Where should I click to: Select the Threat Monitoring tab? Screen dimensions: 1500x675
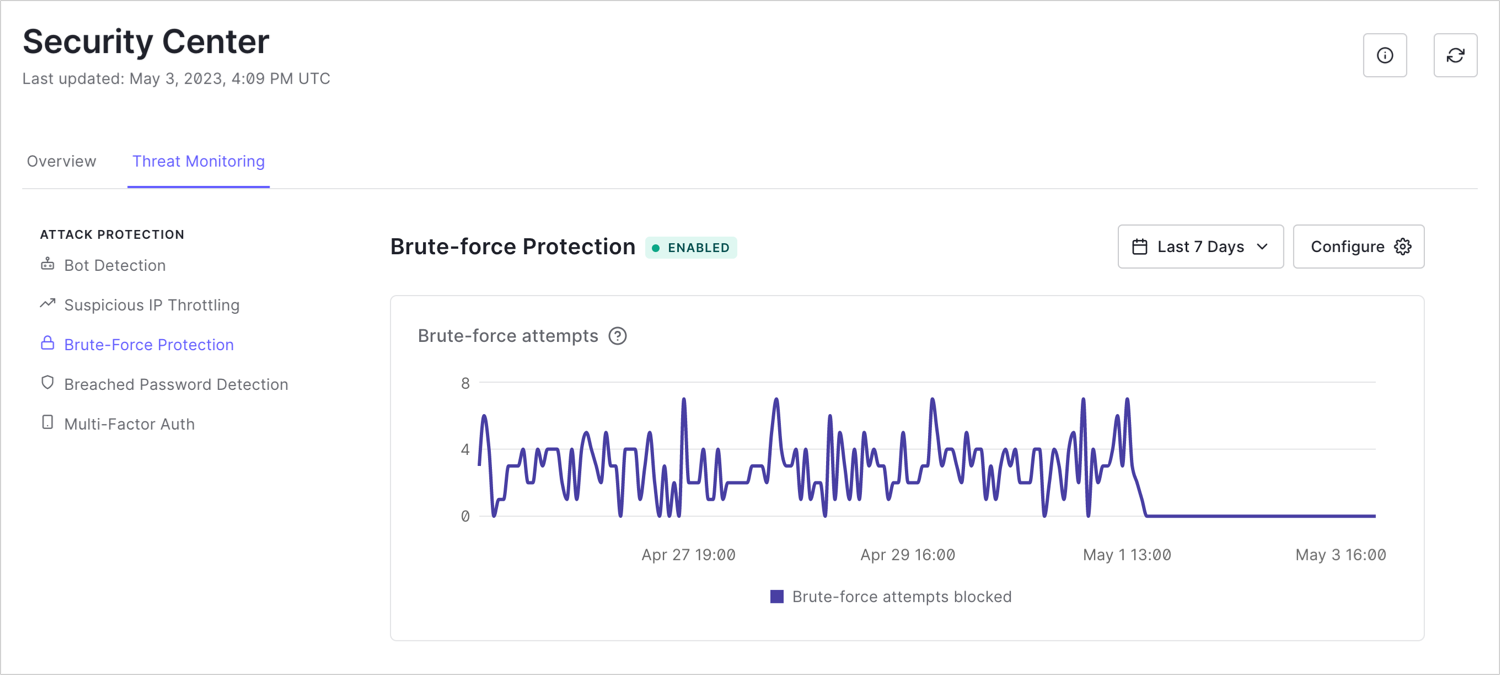point(198,161)
